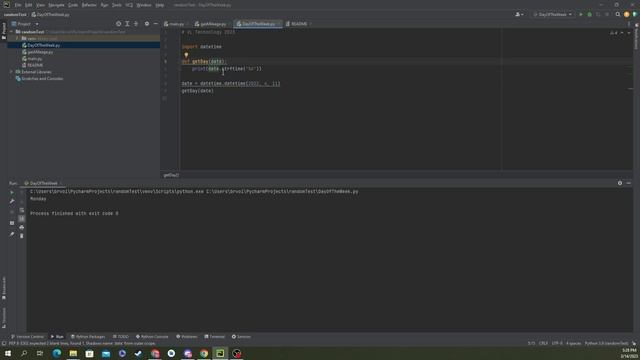Click the pin tab icon in Run panel
640x360 pixels.
tap(12, 234)
